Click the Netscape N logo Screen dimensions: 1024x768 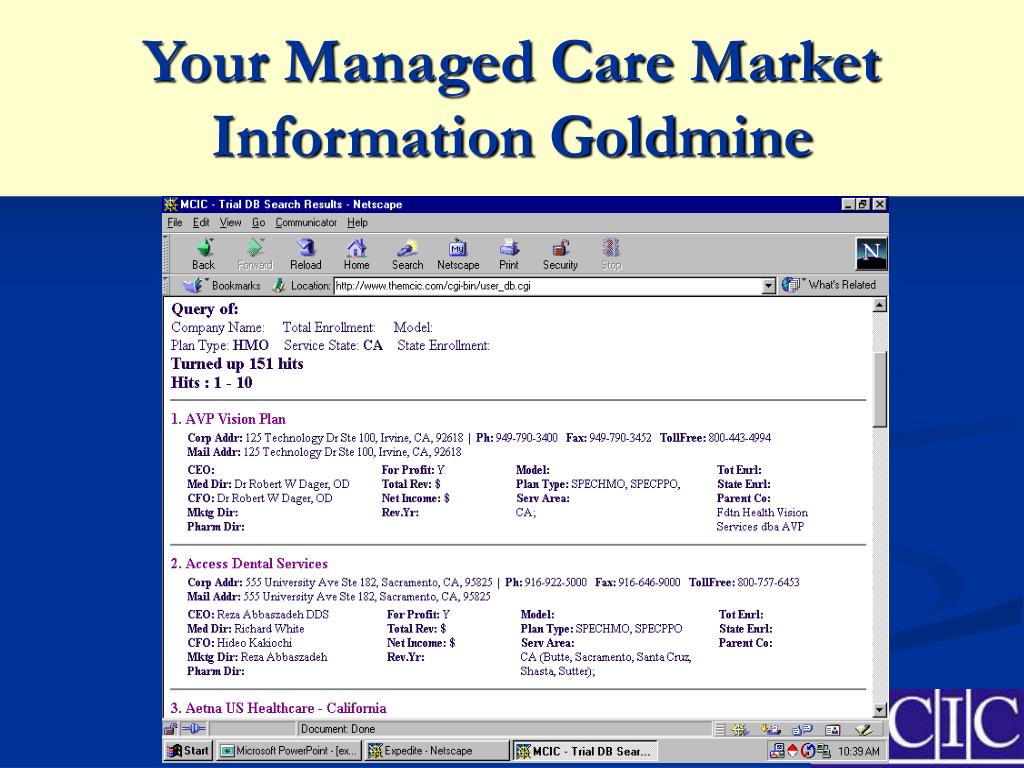coord(871,253)
